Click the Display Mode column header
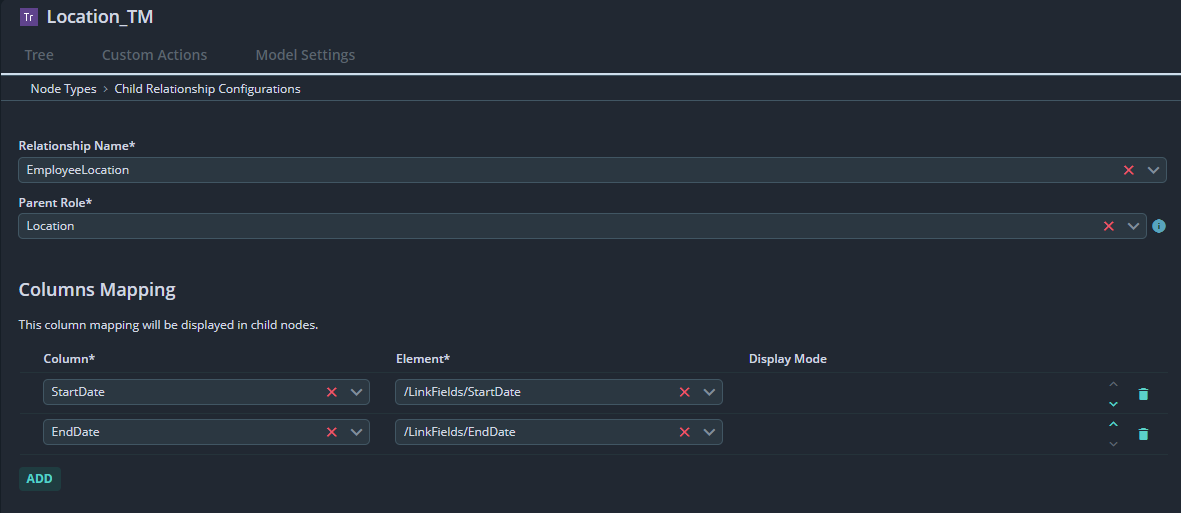 coord(788,359)
